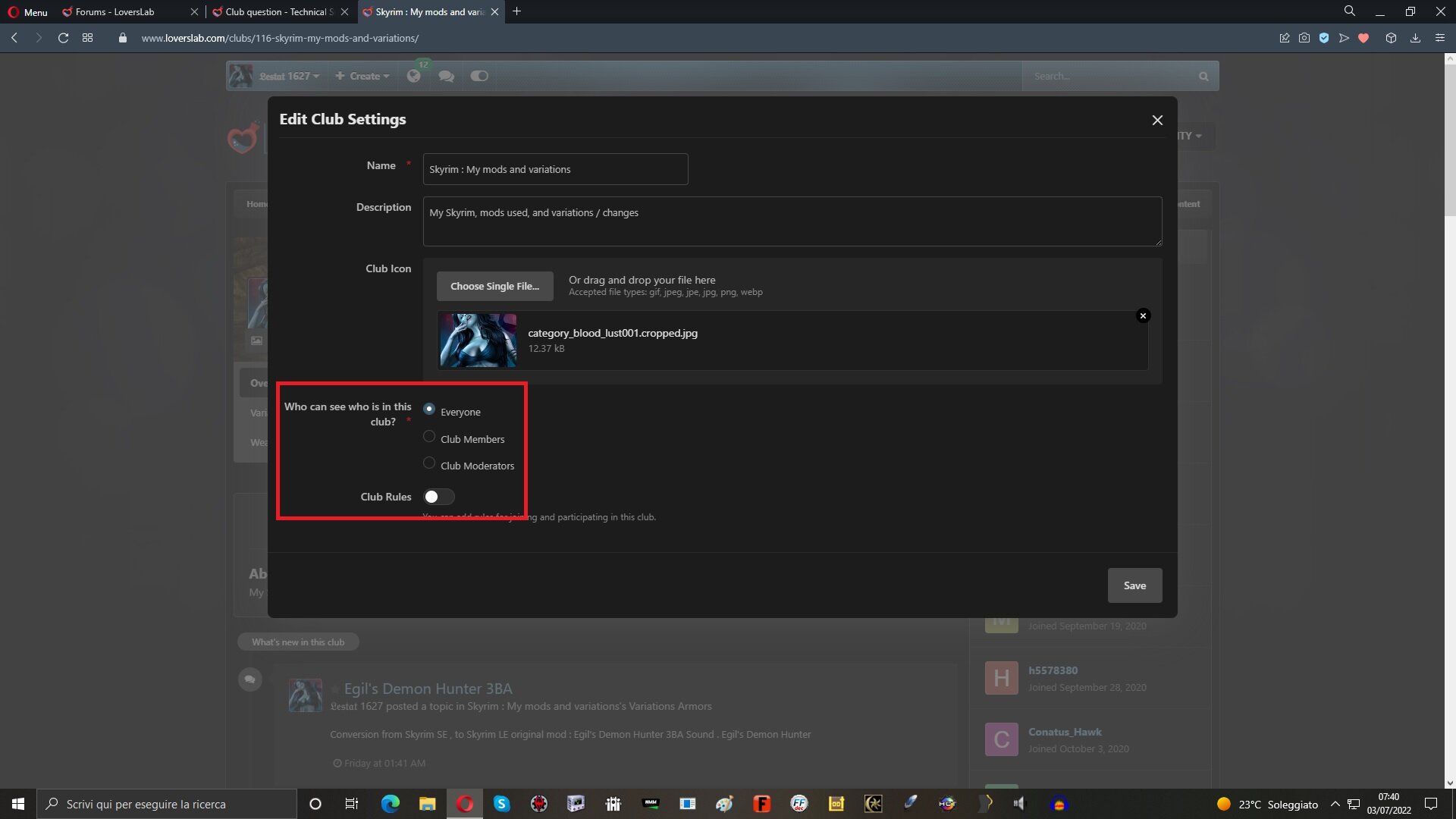
Task: Open the weather widget 23°C Soleggiato
Action: [1266, 804]
